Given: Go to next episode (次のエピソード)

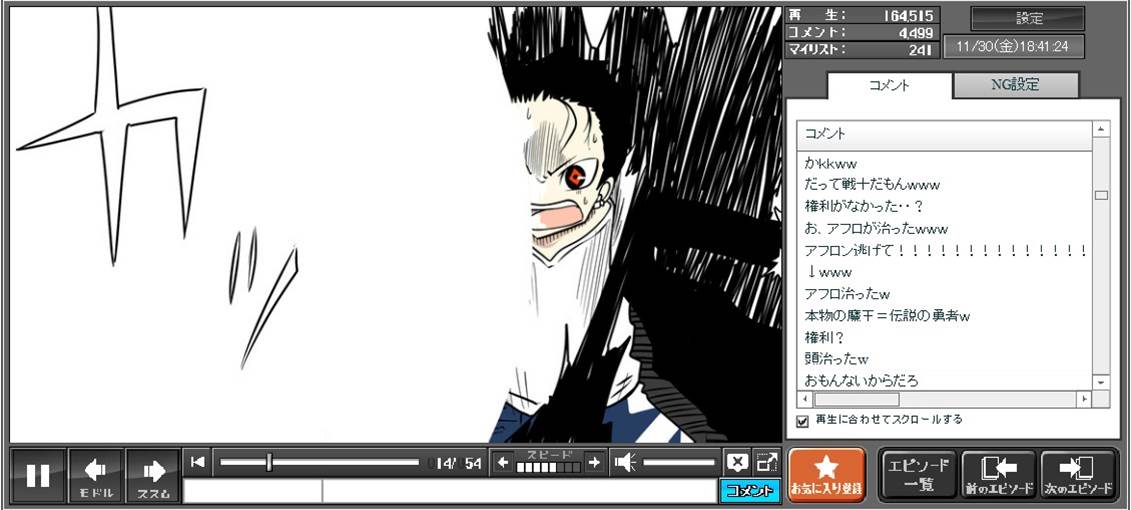Looking at the screenshot, I should tap(1078, 475).
